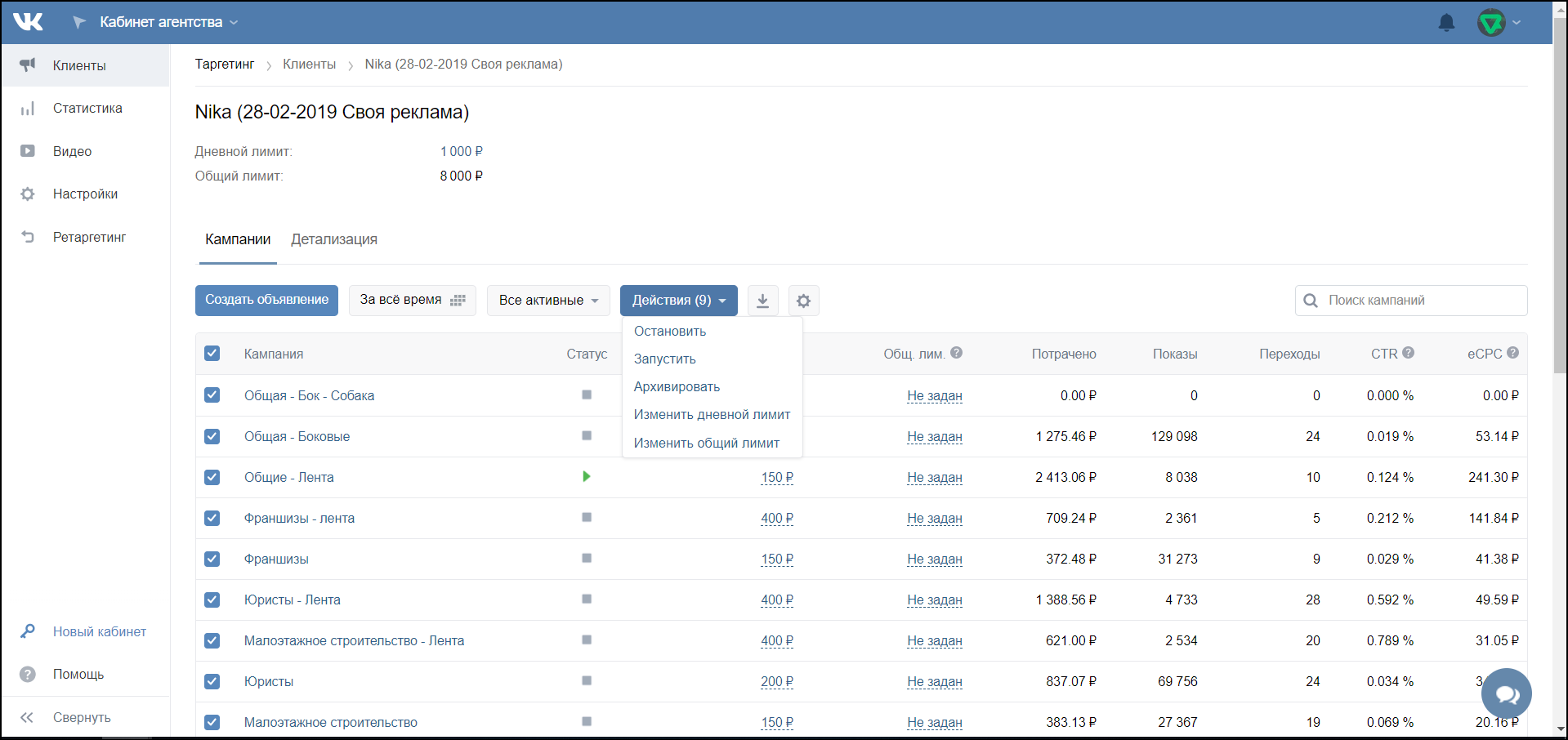The image size is (1568, 740).
Task: Edit daily limit 200 ₽ for Юристы
Action: pyautogui.click(x=777, y=681)
